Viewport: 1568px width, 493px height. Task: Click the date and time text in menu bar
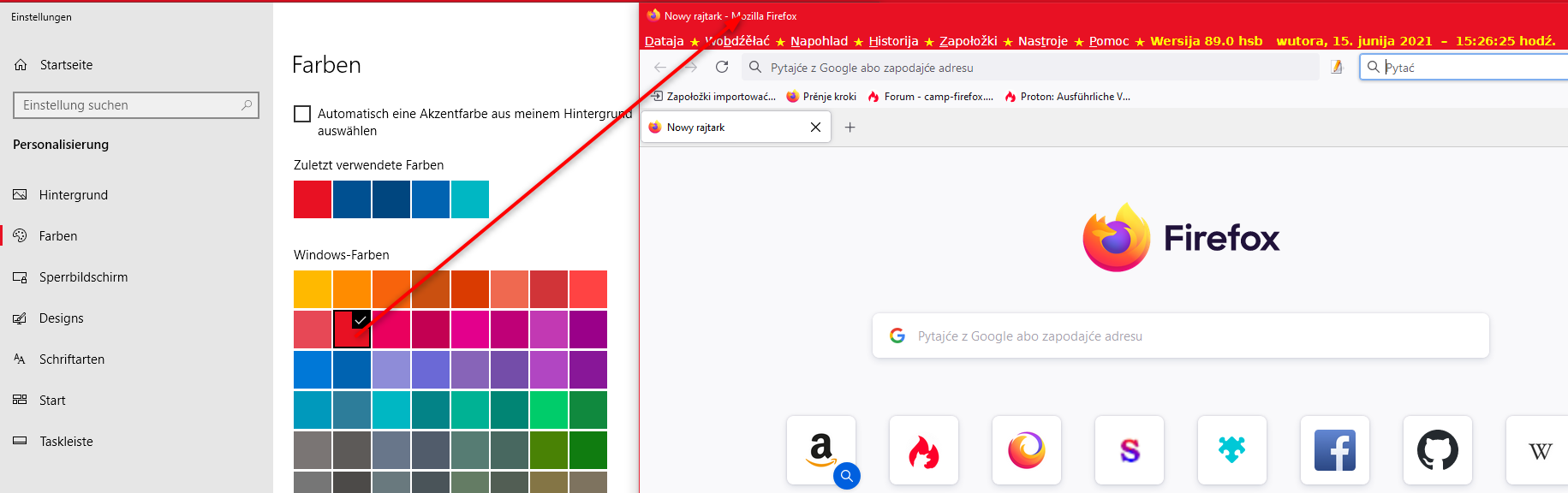tap(1416, 41)
